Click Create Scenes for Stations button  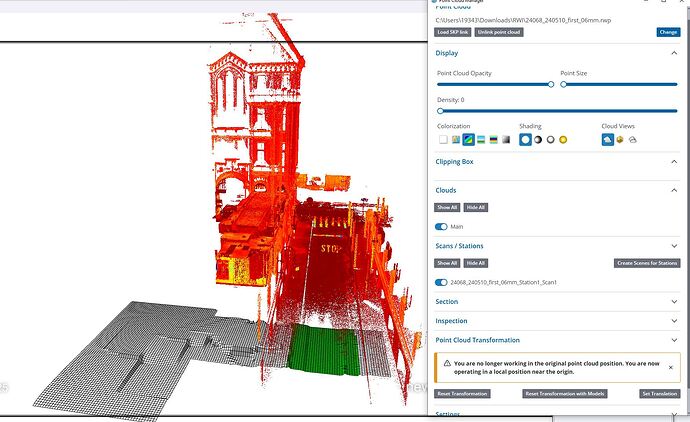(x=647, y=263)
